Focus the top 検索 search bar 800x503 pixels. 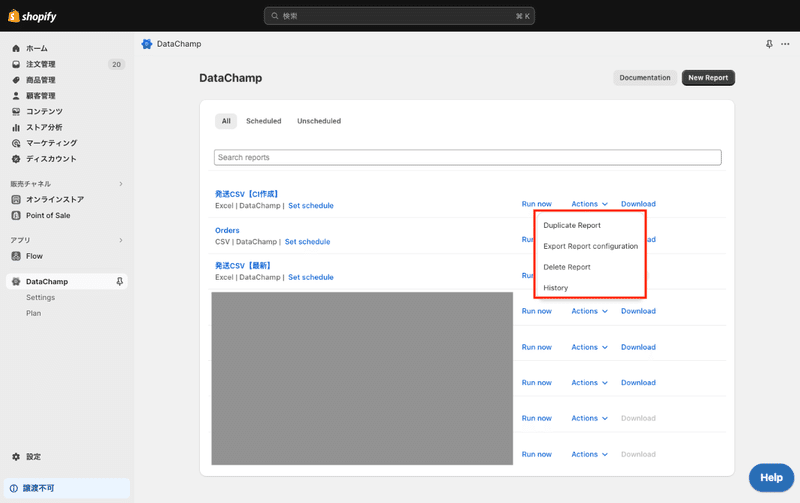point(399,16)
